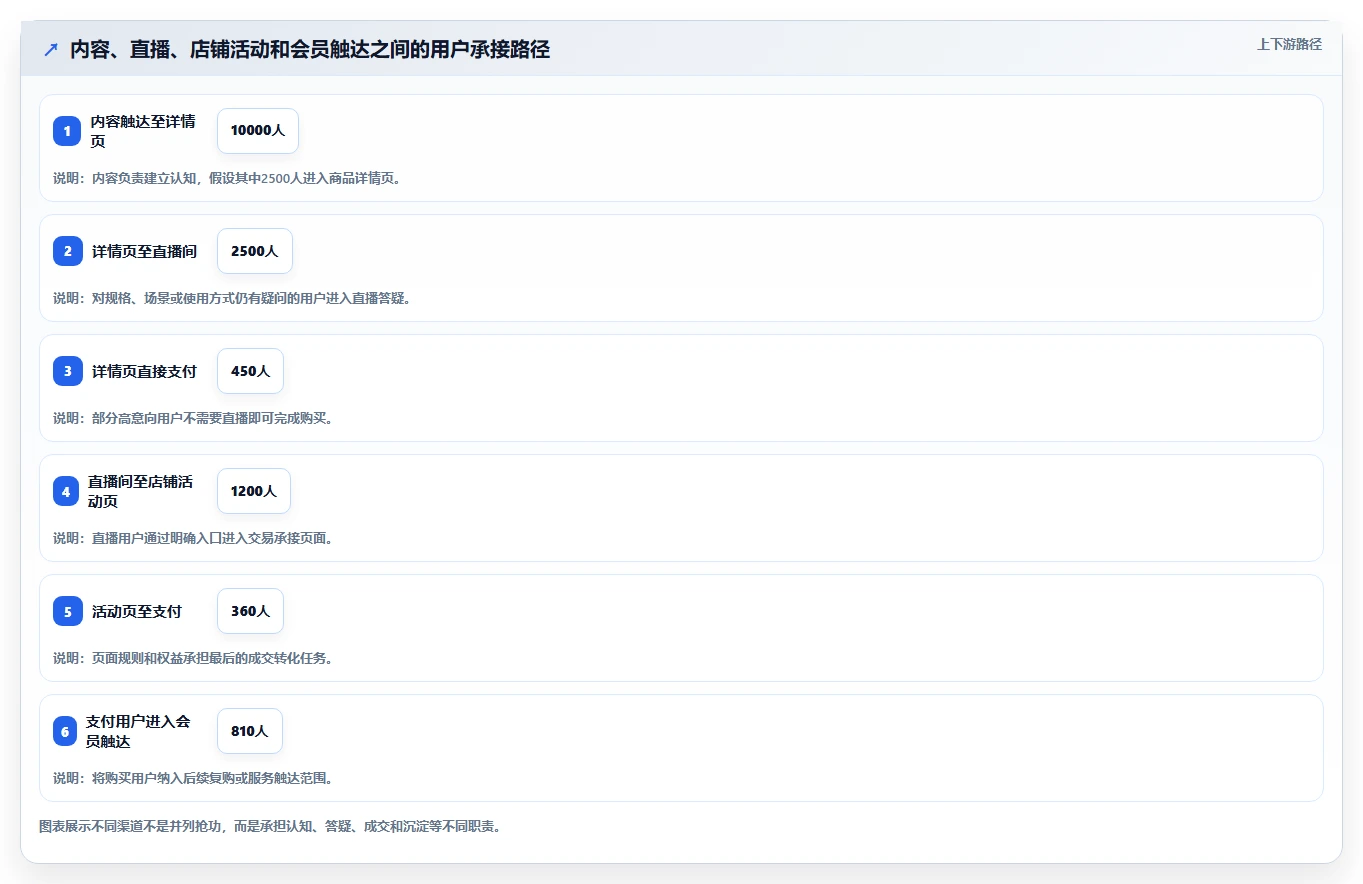Click the note about 页面规则和权益
Image resolution: width=1363 pixels, height=884 pixels.
pos(193,658)
